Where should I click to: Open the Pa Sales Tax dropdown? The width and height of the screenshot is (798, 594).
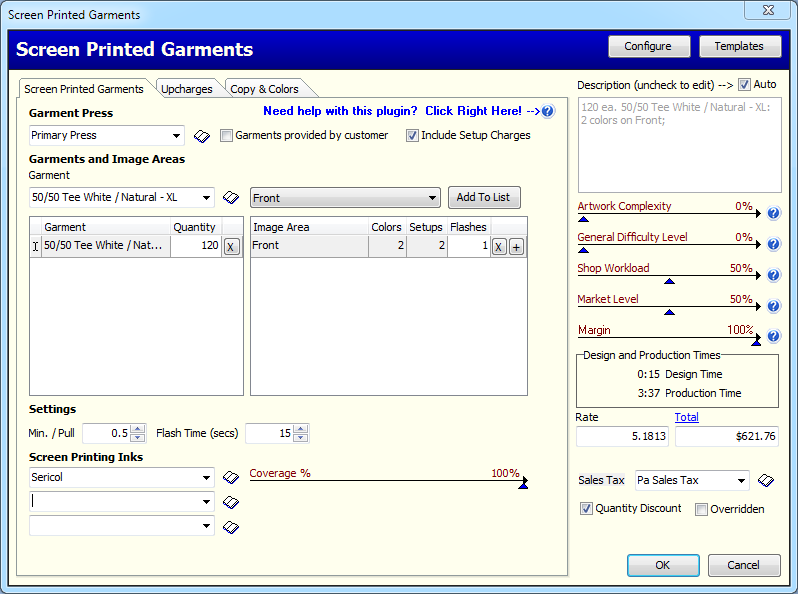741,481
